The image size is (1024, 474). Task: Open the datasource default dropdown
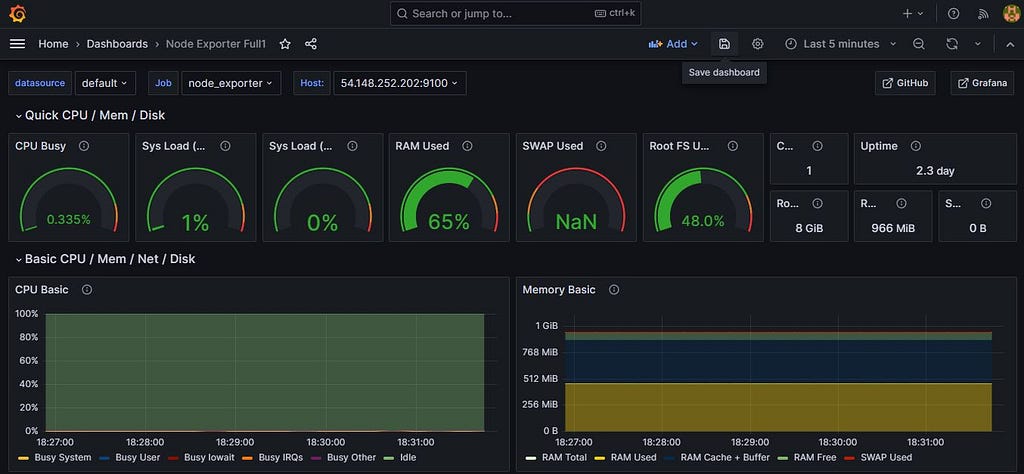(105, 83)
